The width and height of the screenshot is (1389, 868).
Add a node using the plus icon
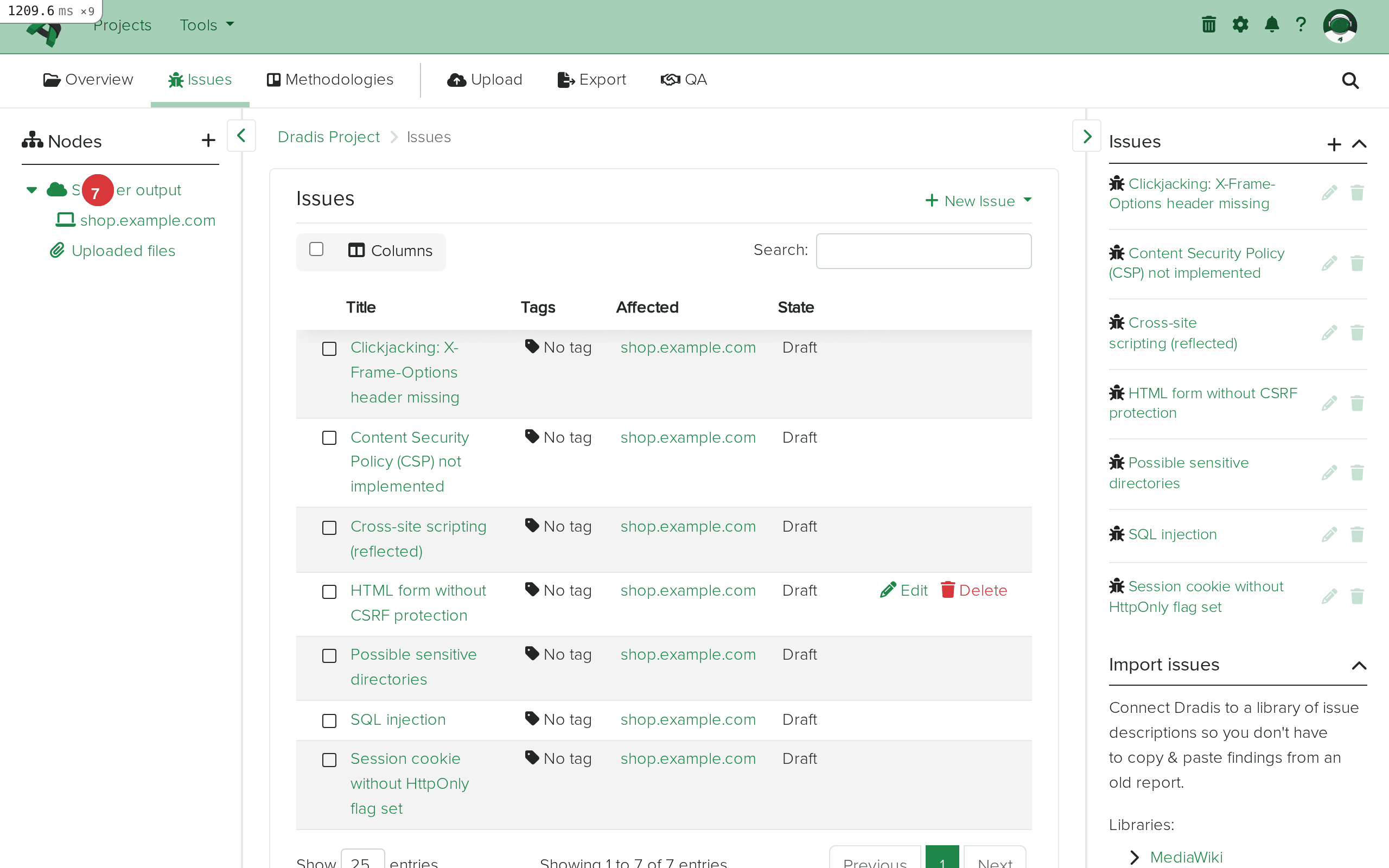pos(208,139)
